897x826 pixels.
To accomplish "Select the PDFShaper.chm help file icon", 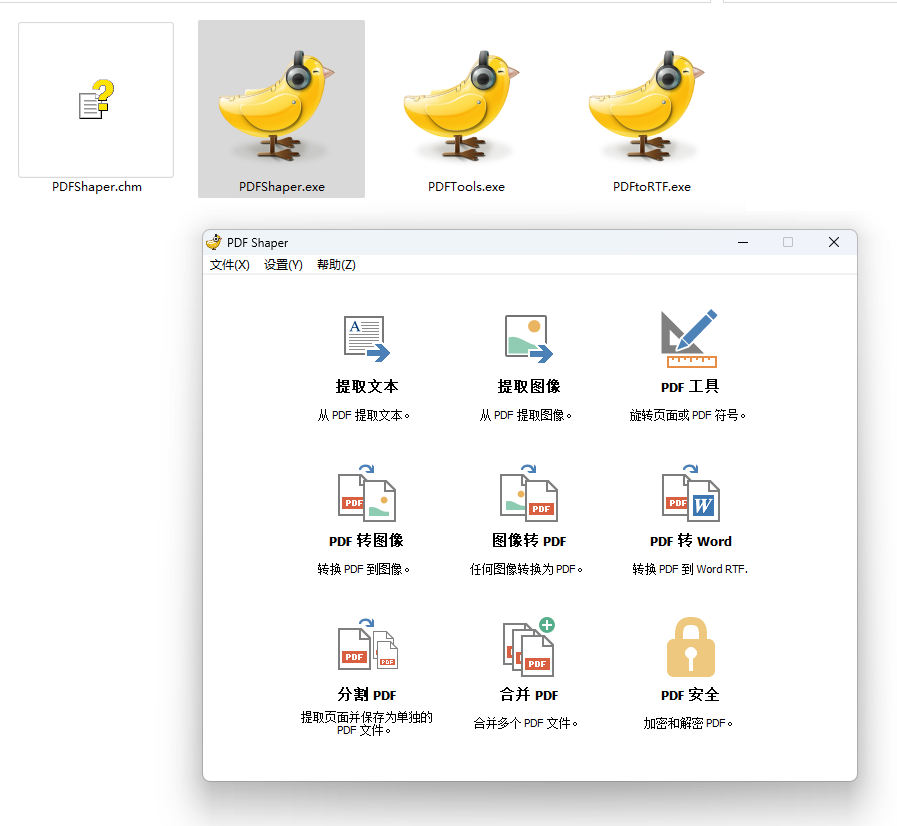I will click(x=96, y=100).
